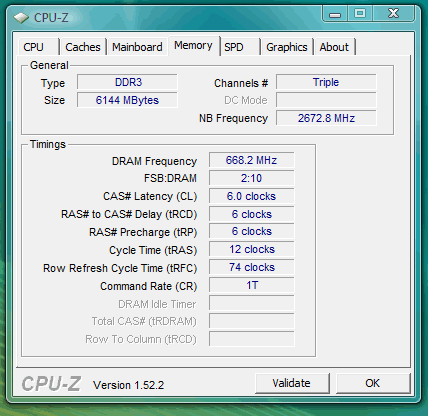Select the Mainboard tab
428x416 pixels.
click(137, 47)
